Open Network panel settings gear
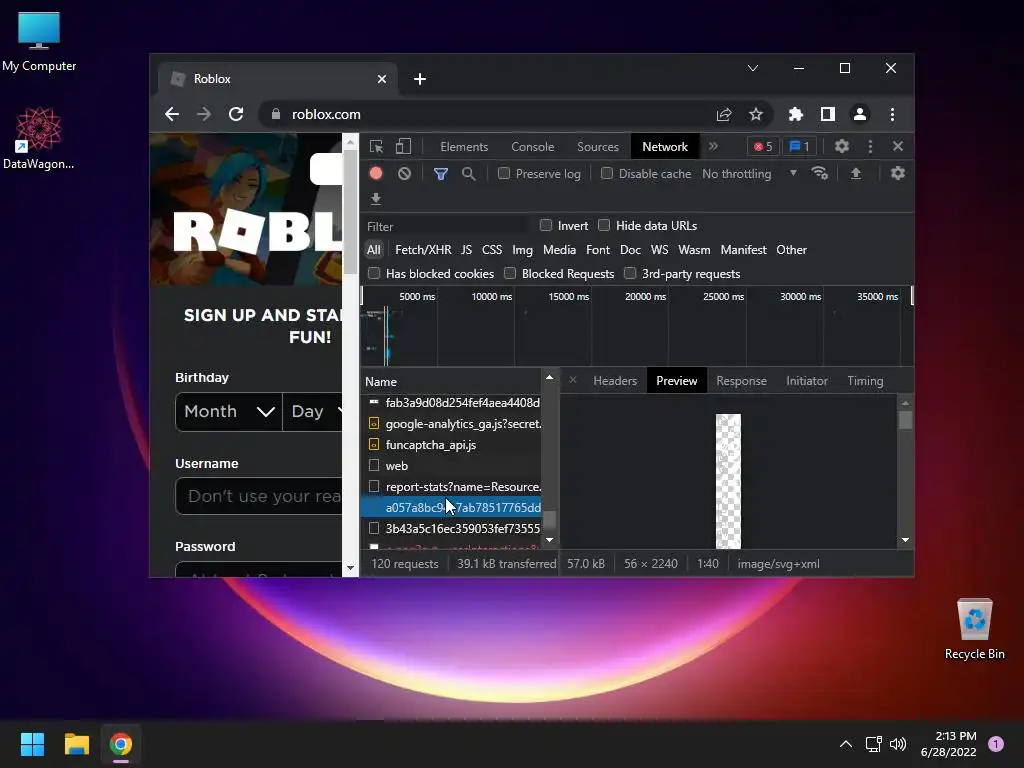The width and height of the screenshot is (1024, 768). pyautogui.click(x=898, y=173)
